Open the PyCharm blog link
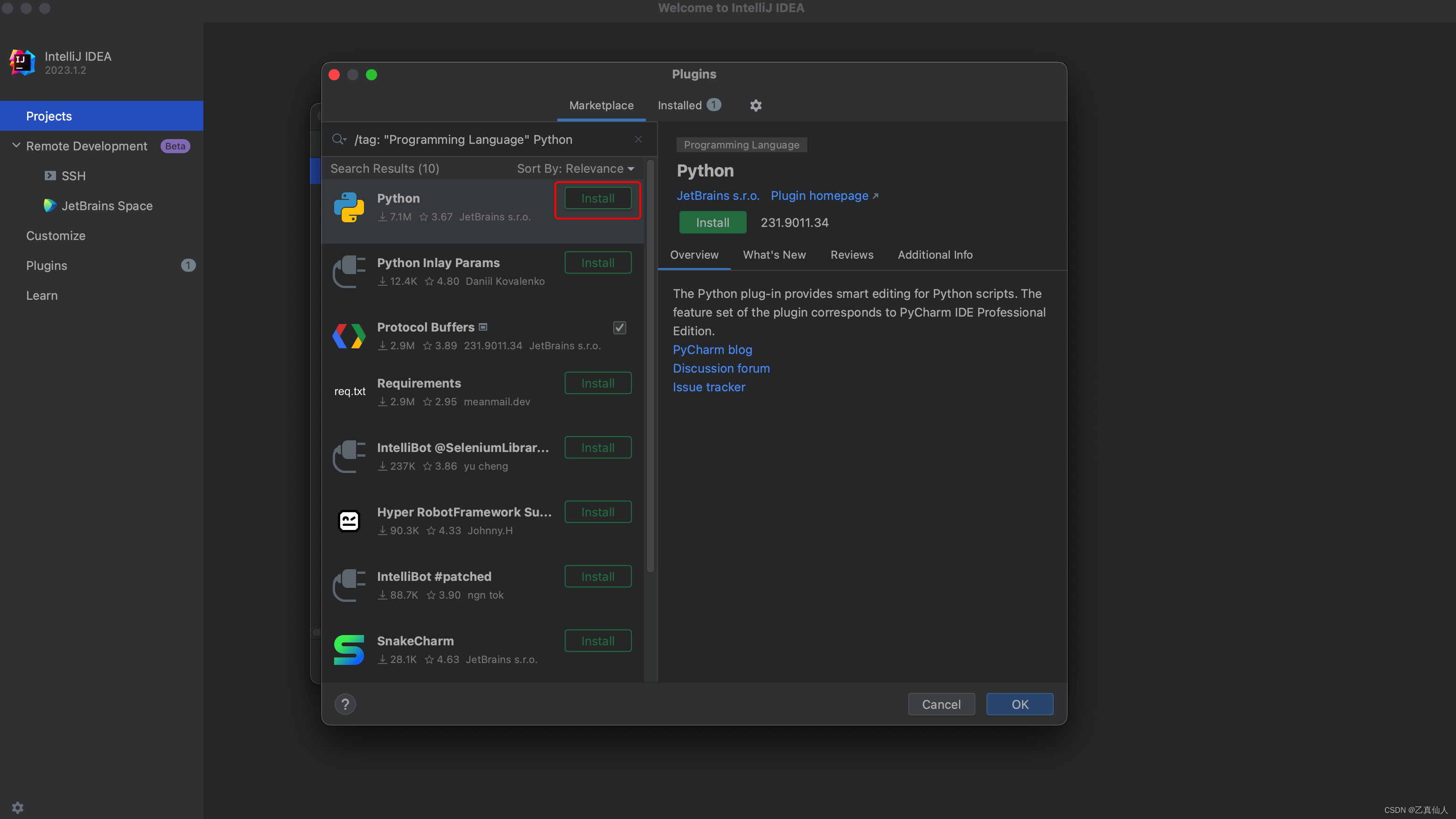 point(712,349)
